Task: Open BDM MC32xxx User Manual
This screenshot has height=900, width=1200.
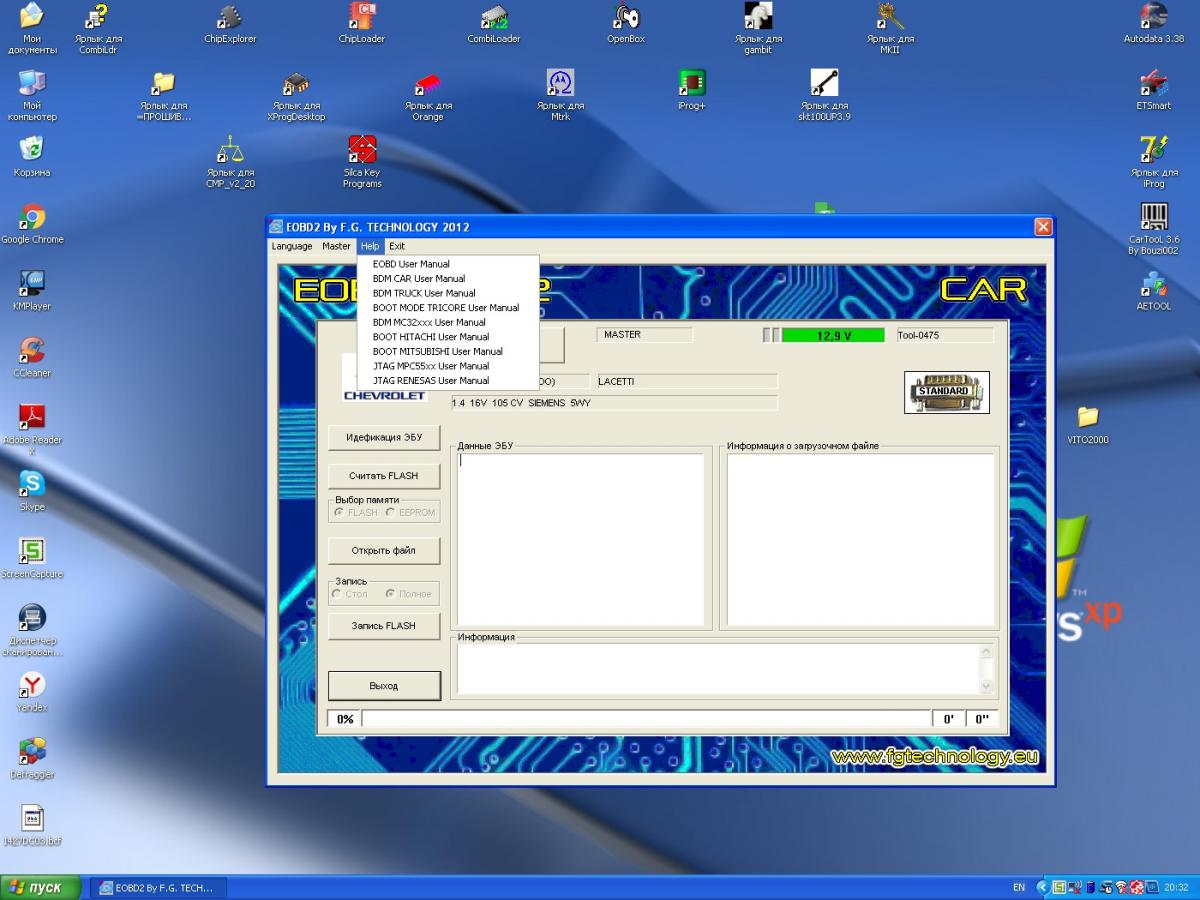Action: coord(448,322)
